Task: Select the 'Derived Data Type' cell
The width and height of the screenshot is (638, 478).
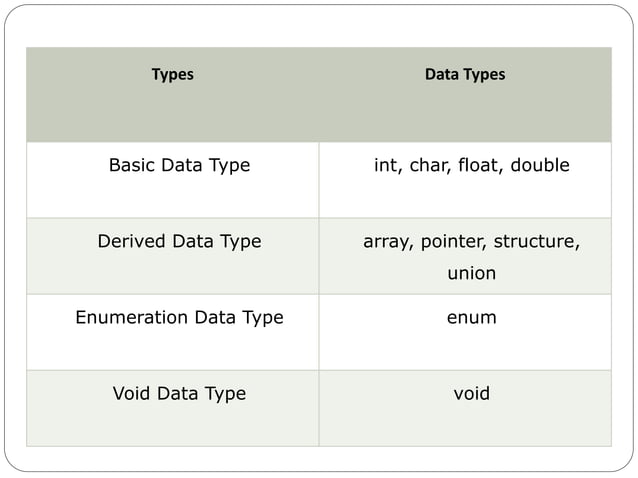Action: pos(179,242)
